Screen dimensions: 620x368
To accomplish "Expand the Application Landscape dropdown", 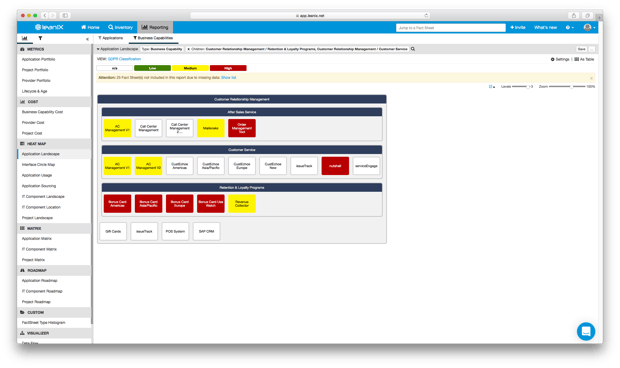I will coord(117,49).
